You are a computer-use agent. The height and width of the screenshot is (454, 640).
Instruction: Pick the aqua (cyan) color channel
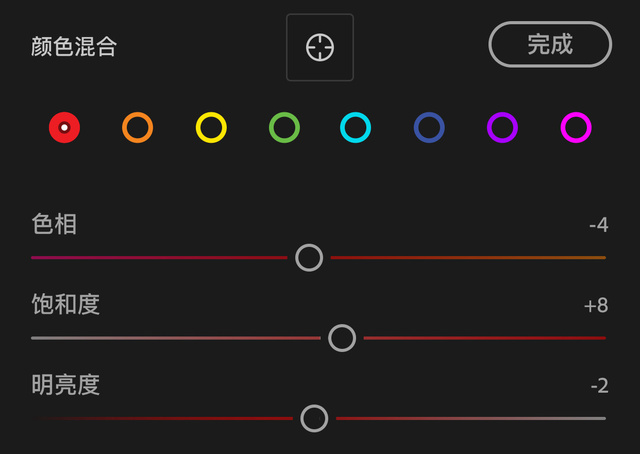[356, 128]
